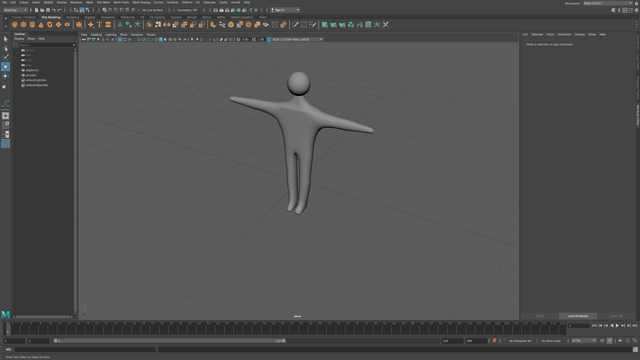
Task: Open the Sign In account dropdown
Action: (x=285, y=10)
